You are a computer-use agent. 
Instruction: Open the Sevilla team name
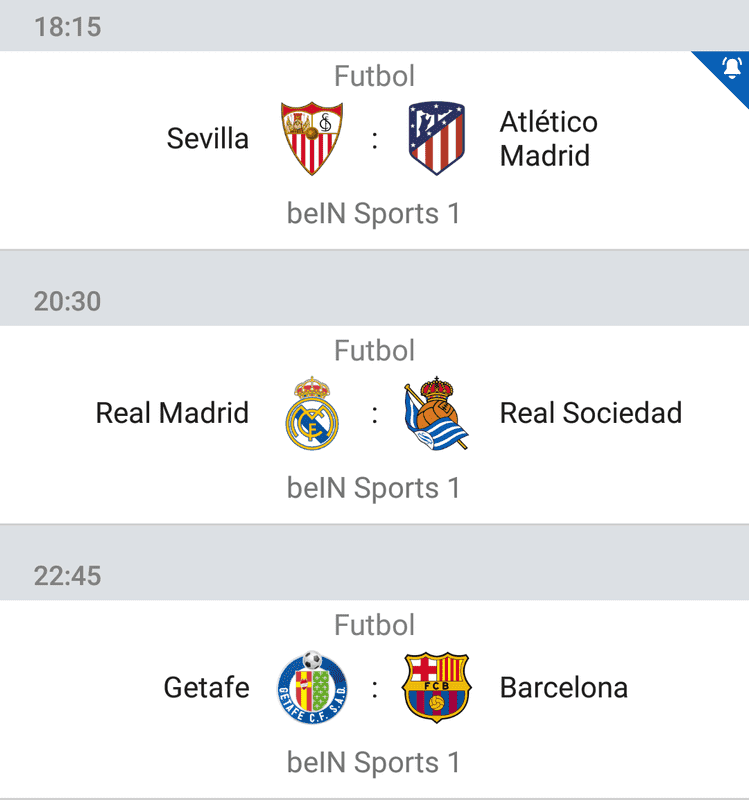coord(208,138)
